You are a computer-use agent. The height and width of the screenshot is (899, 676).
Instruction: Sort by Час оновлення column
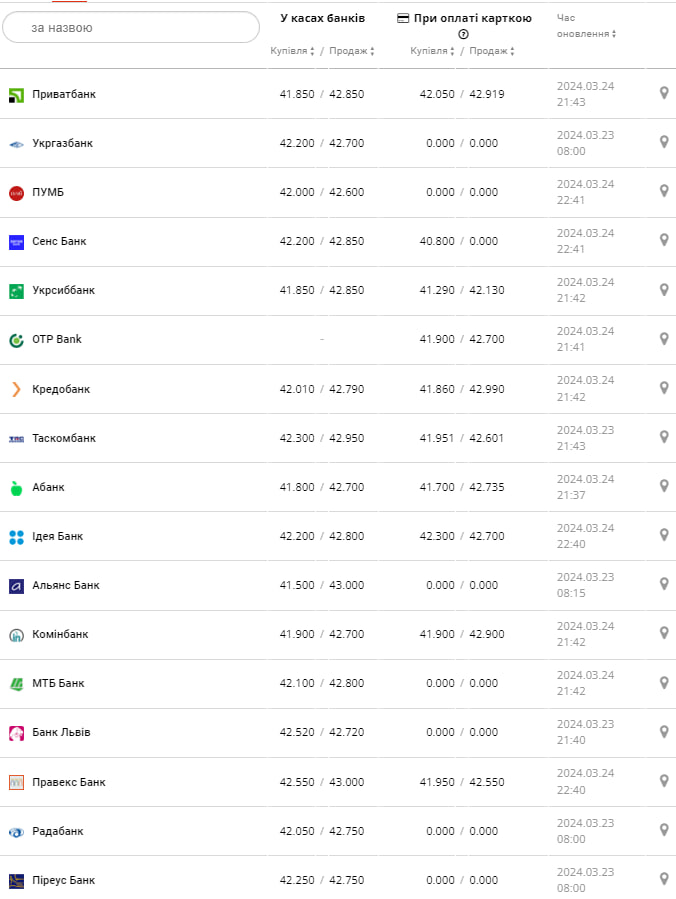586,33
